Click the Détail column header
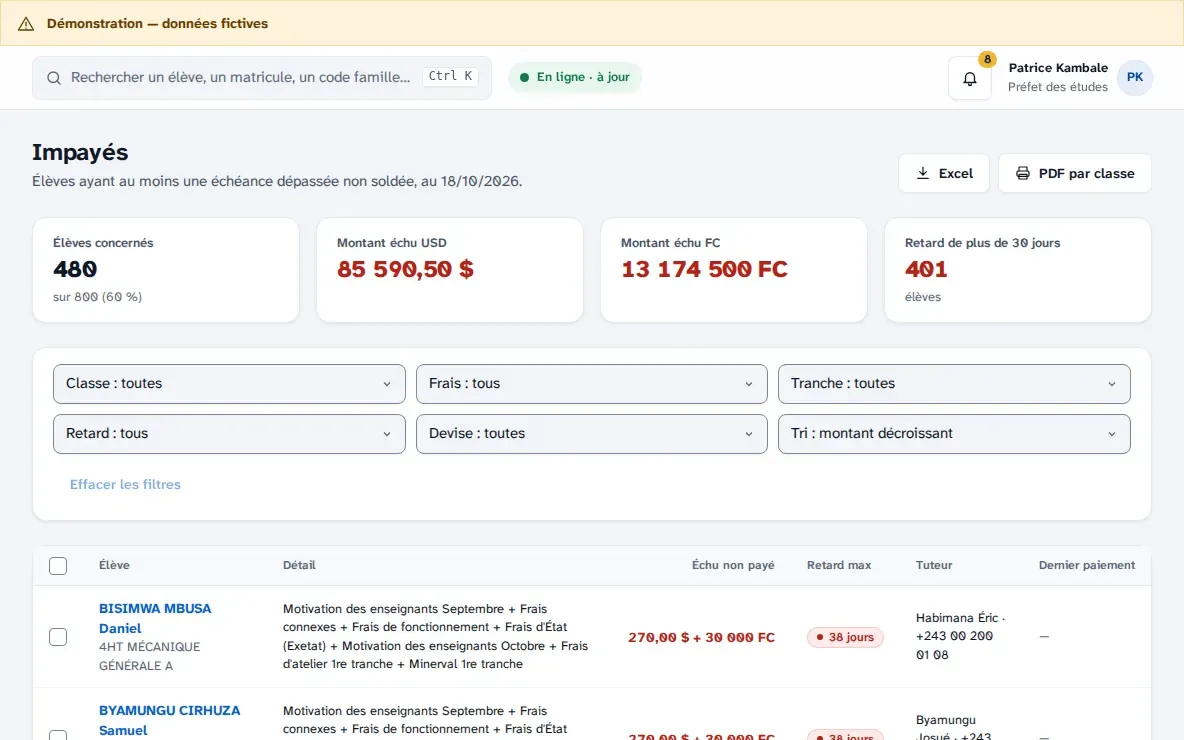This screenshot has height=740, width=1184. (x=299, y=565)
